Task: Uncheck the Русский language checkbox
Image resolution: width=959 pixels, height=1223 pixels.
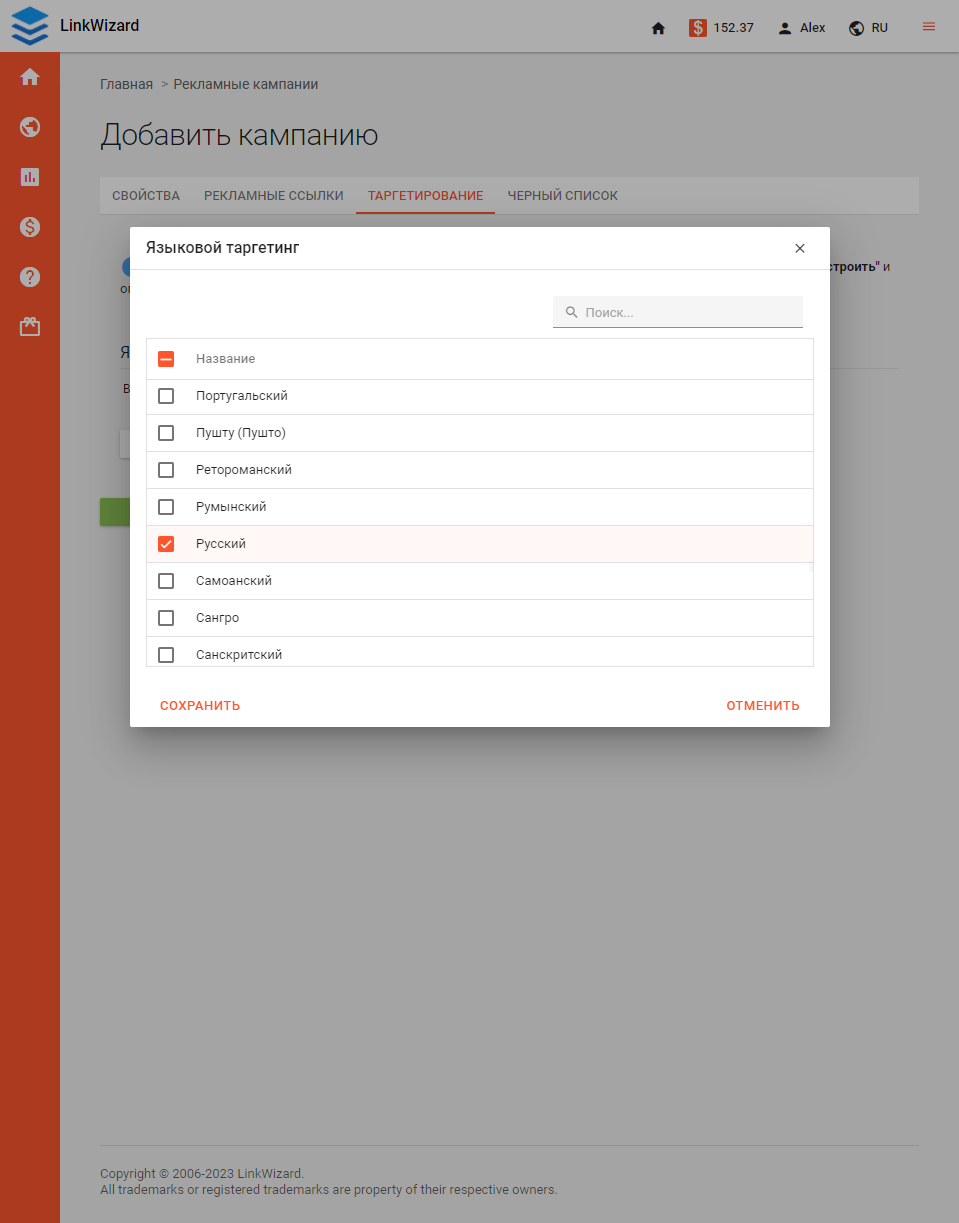Action: click(x=165, y=543)
